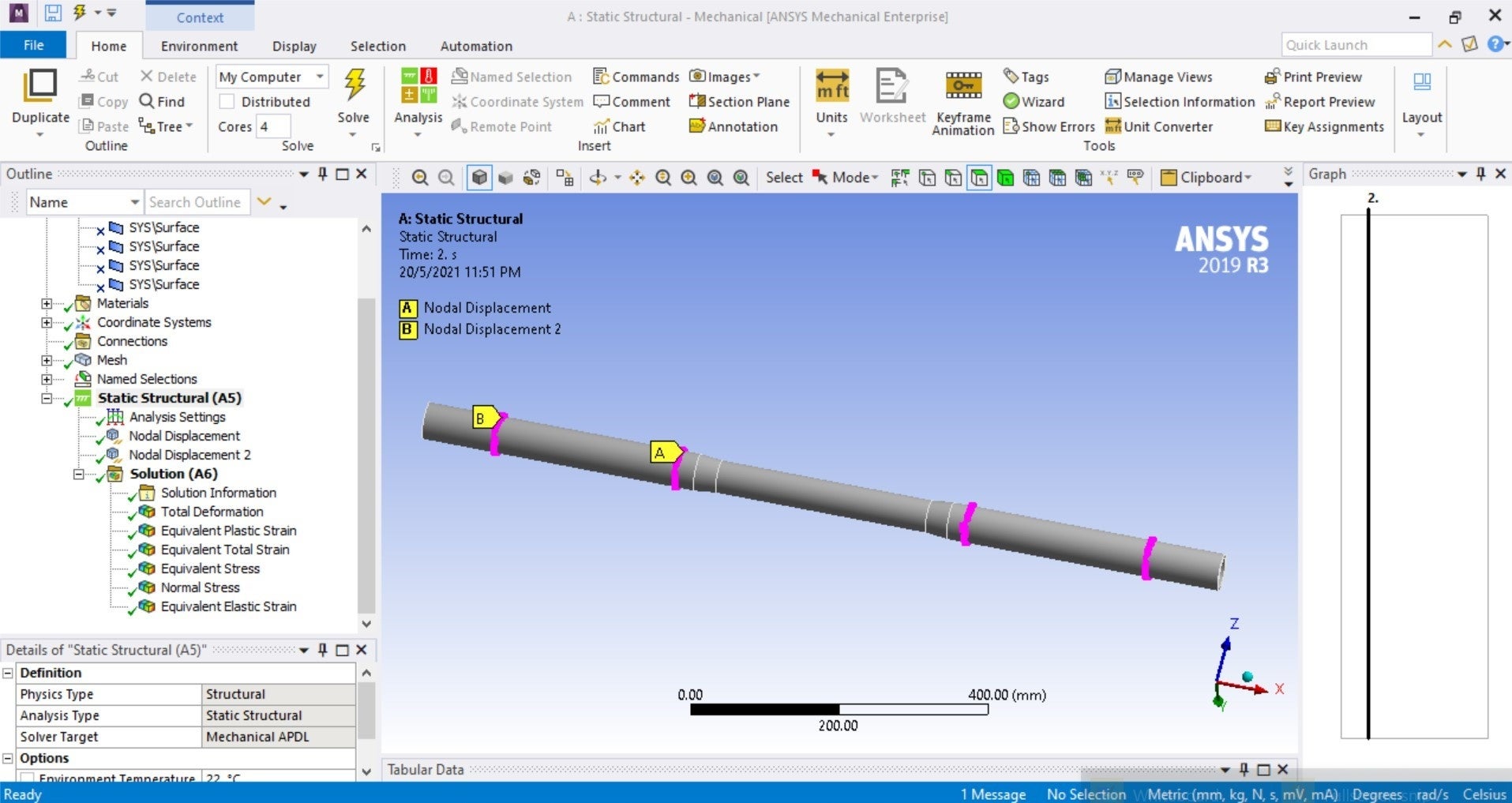Screen dimensions: 1512x803
Task: Click the Tags tool
Action: [1026, 77]
